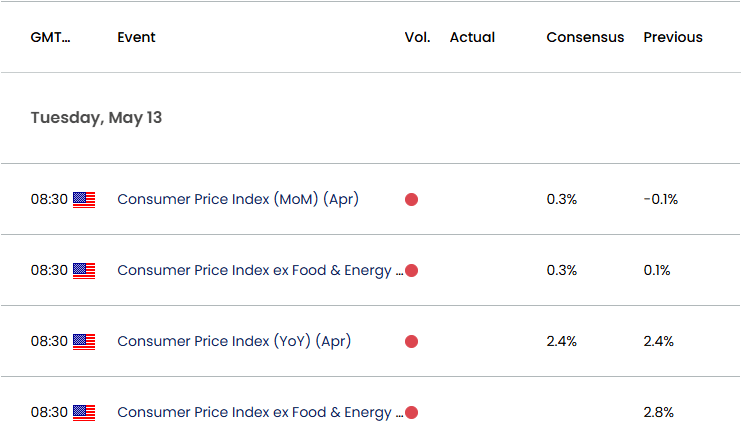Screen dimensions: 742x444
Task: Open the first CPI ex Food & Energy event
Action: [x=260, y=270]
